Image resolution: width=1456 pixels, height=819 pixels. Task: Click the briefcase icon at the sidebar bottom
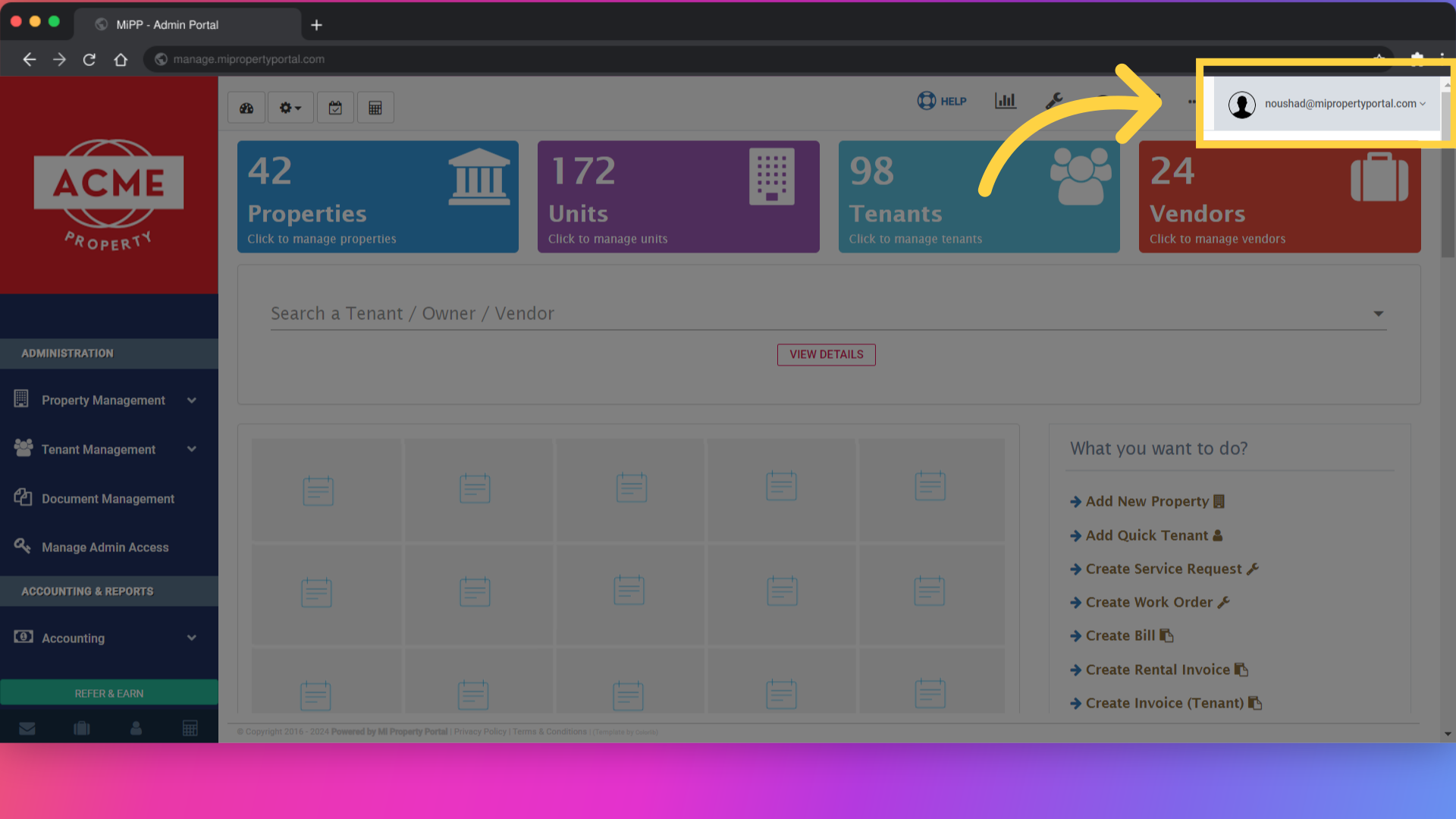coord(81,728)
